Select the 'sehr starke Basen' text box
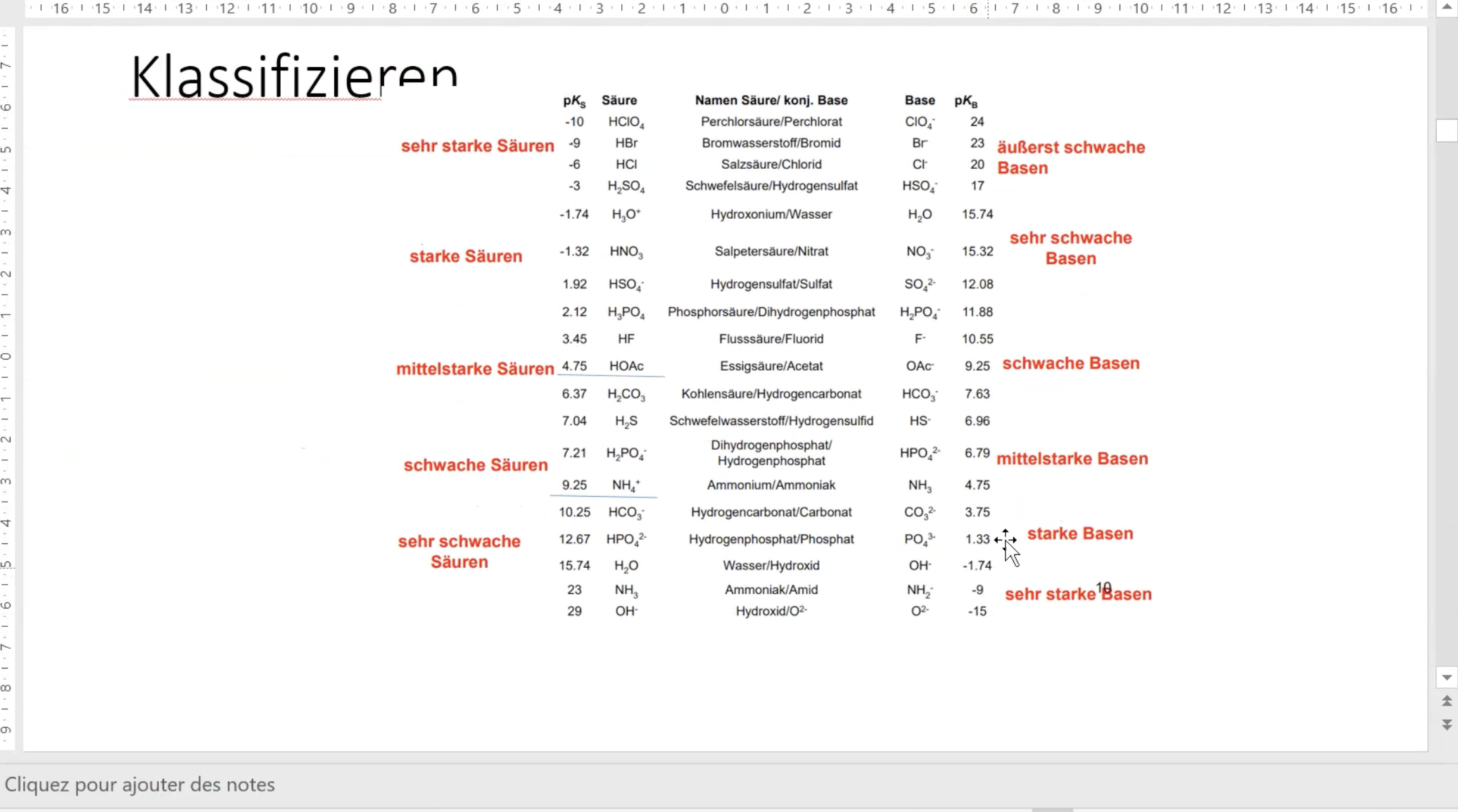This screenshot has height=812, width=1458. 1056,595
